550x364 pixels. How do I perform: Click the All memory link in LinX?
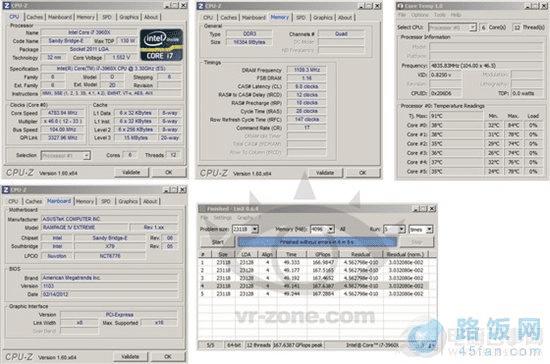[342, 229]
